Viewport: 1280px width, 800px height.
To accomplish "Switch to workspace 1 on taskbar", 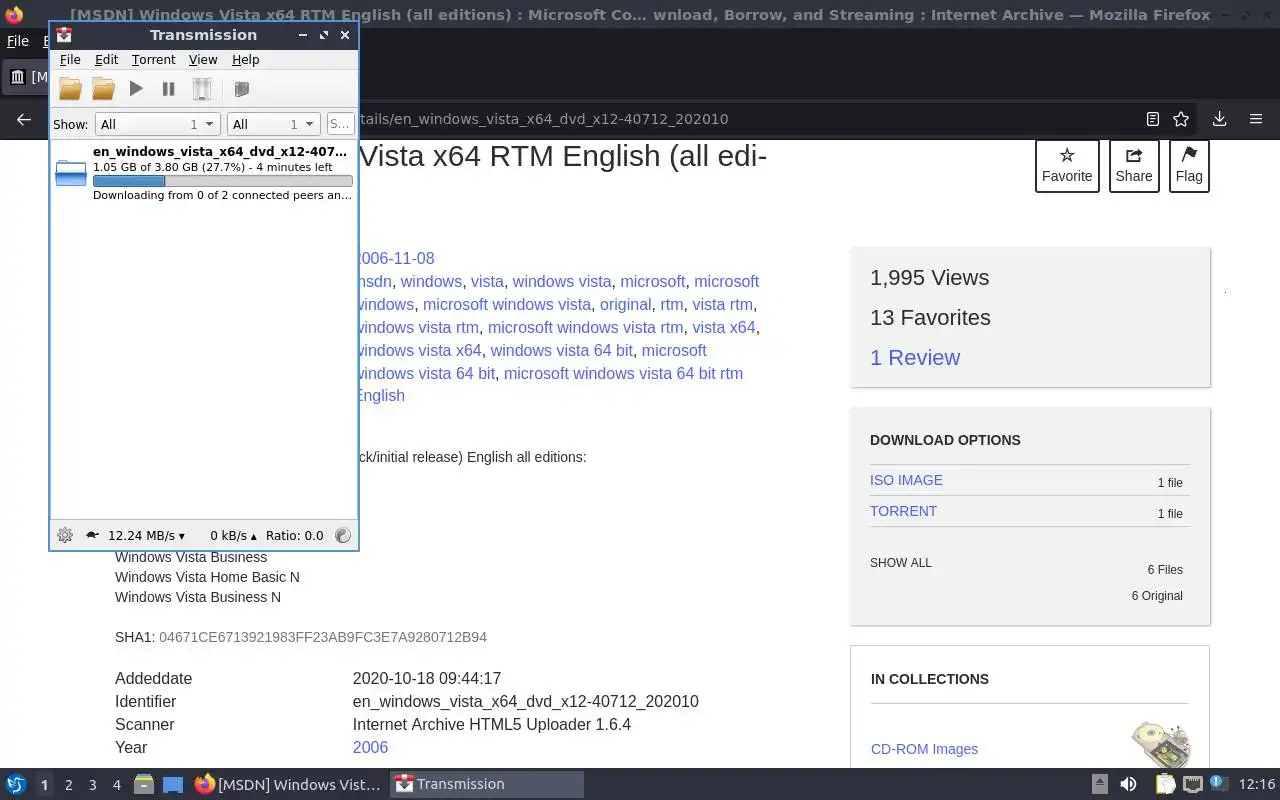I will pyautogui.click(x=44, y=785).
